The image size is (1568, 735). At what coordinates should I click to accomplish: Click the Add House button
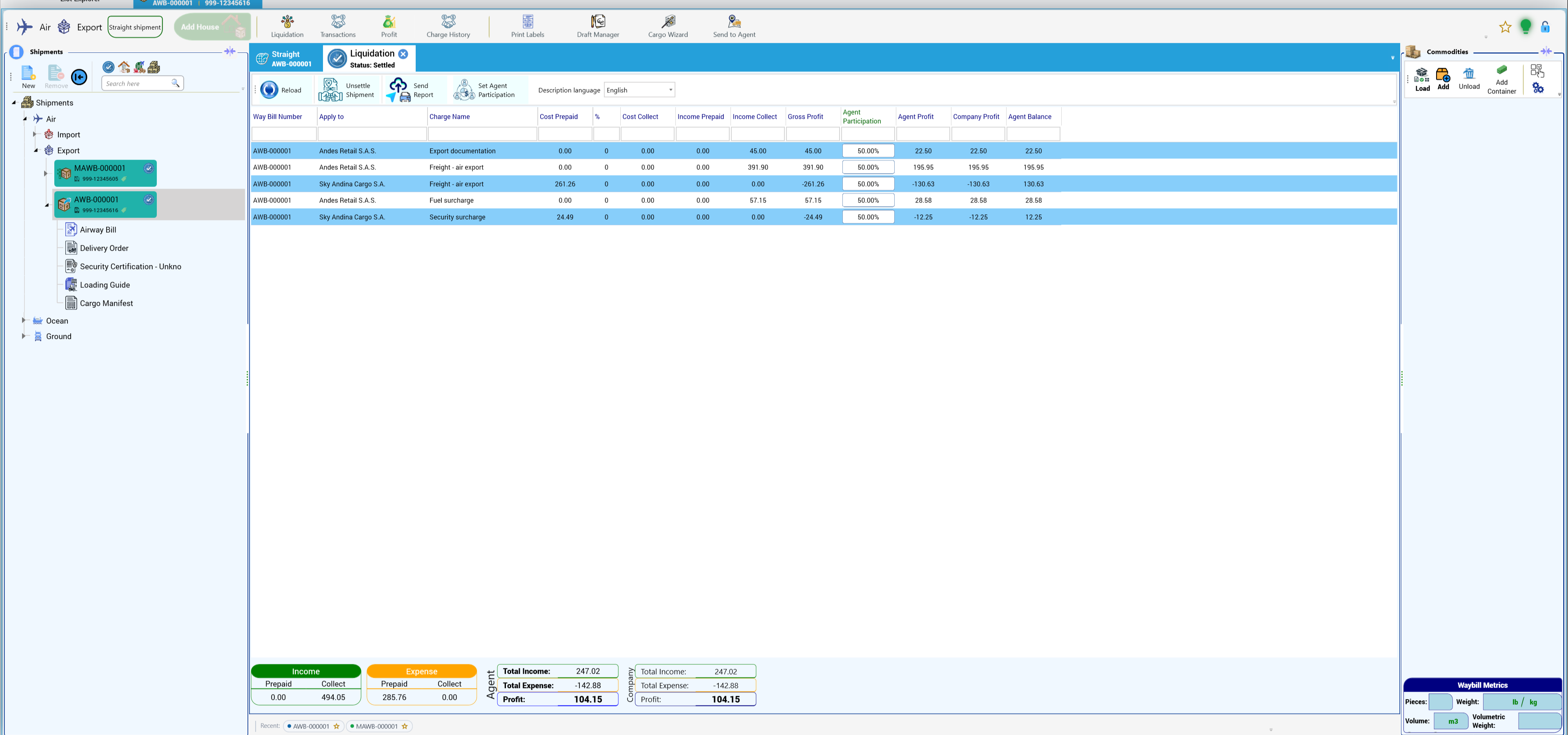point(211,27)
